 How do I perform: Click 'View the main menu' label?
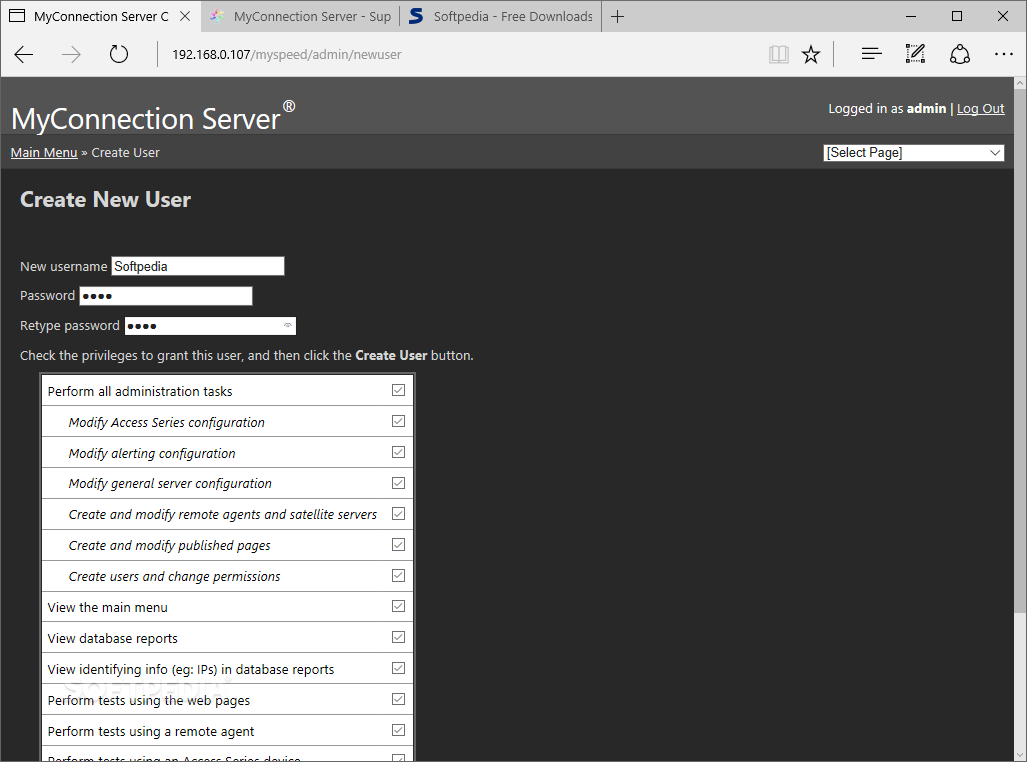tap(107, 607)
